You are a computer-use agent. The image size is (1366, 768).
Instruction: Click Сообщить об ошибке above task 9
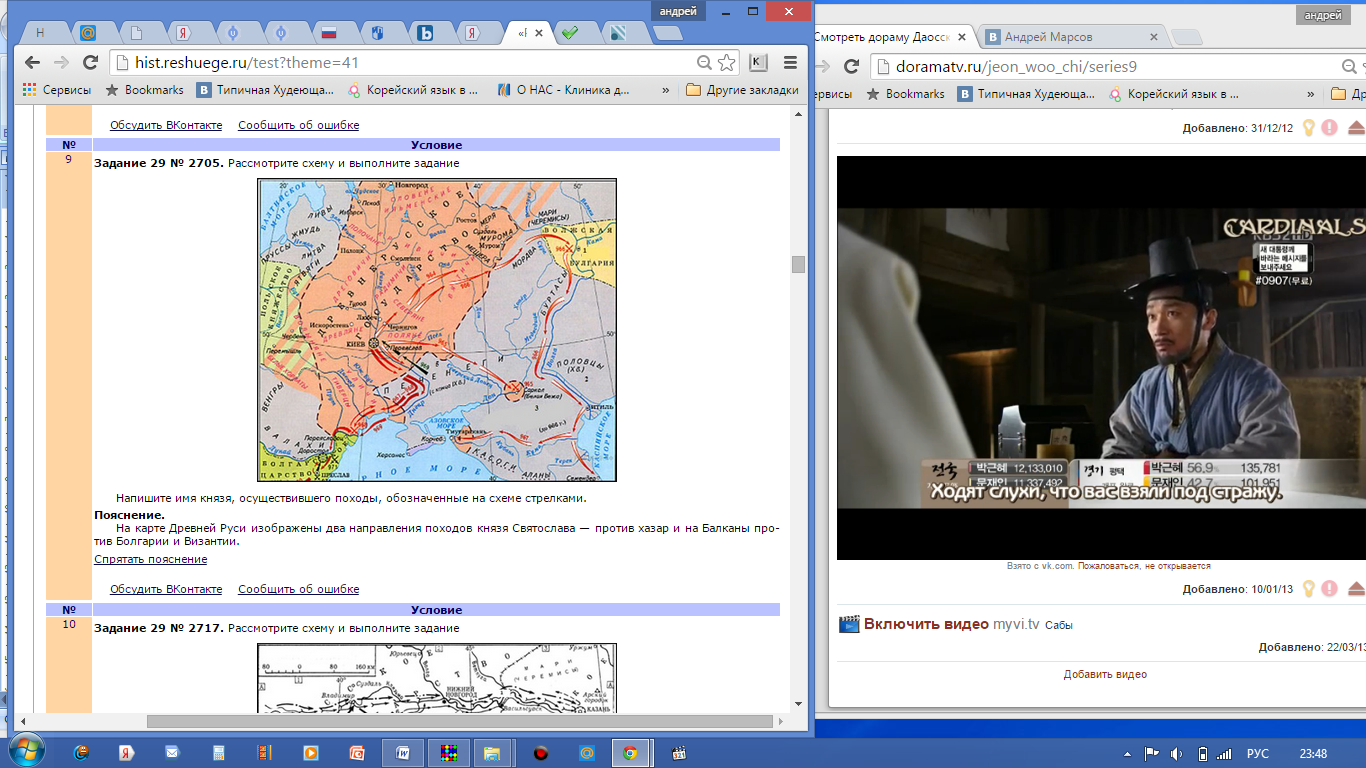click(298, 125)
